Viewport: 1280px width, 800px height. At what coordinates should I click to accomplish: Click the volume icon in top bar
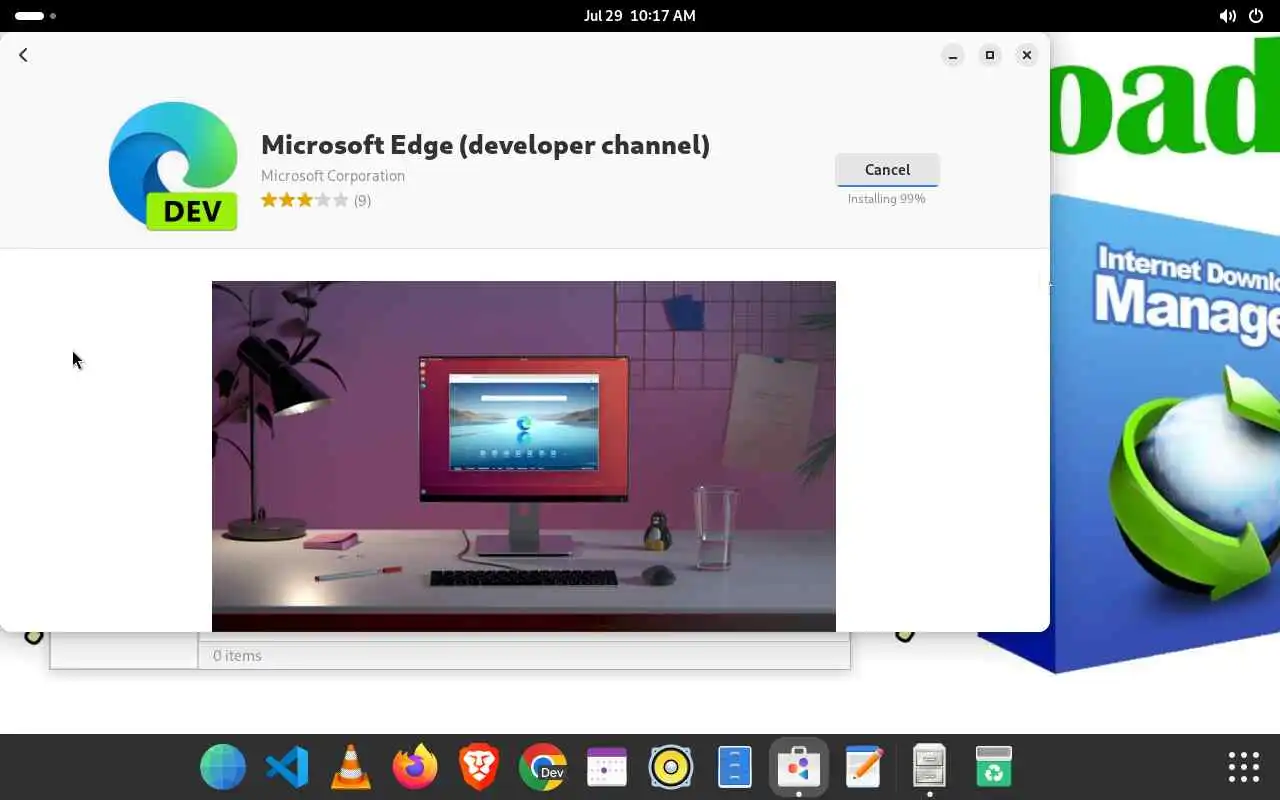point(1227,16)
